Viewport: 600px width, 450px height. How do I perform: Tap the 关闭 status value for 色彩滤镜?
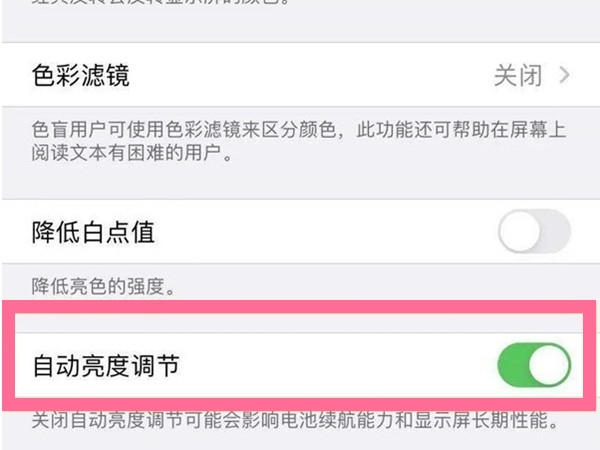click(x=518, y=75)
